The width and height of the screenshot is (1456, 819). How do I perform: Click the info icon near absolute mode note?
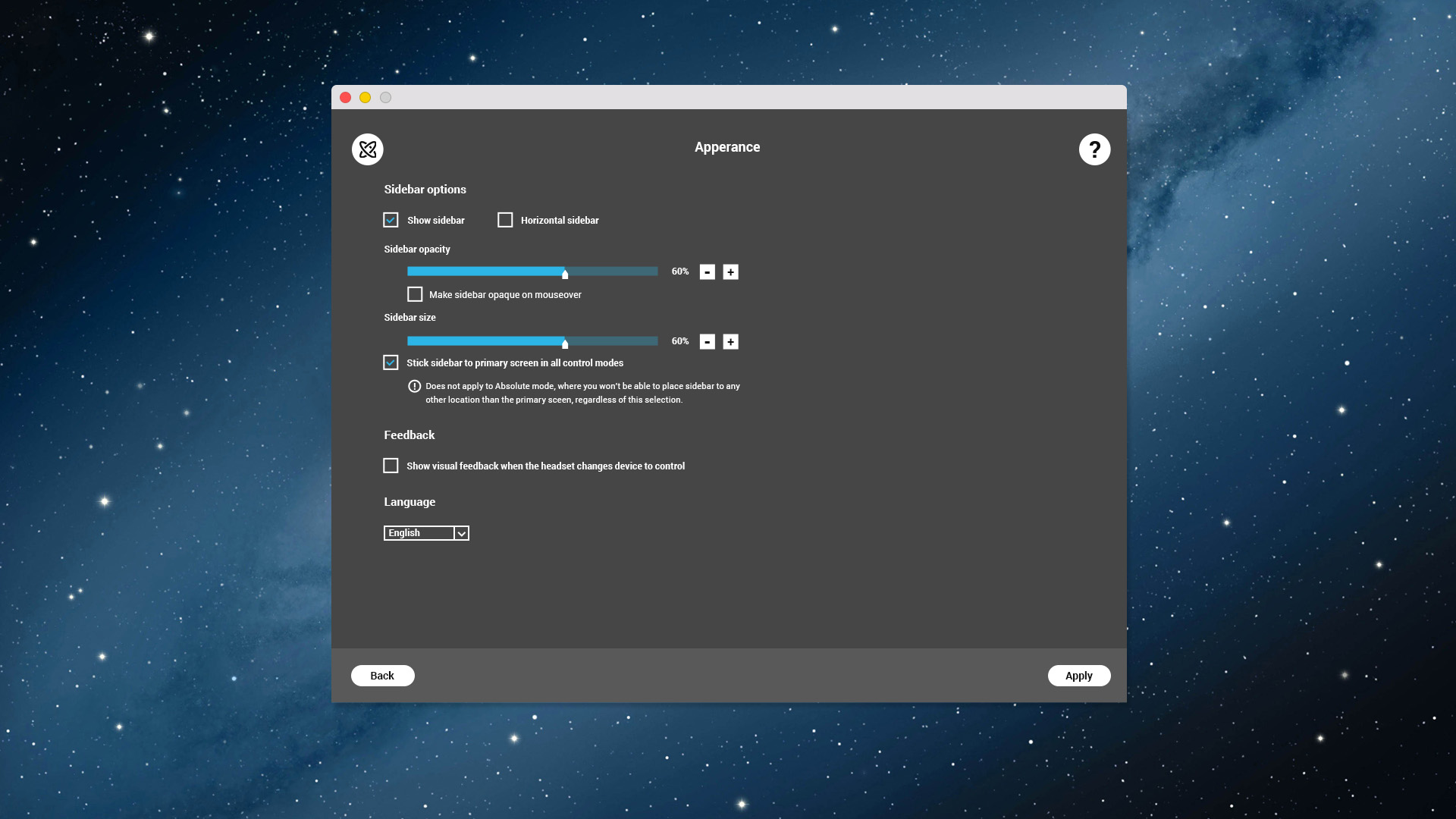click(413, 386)
